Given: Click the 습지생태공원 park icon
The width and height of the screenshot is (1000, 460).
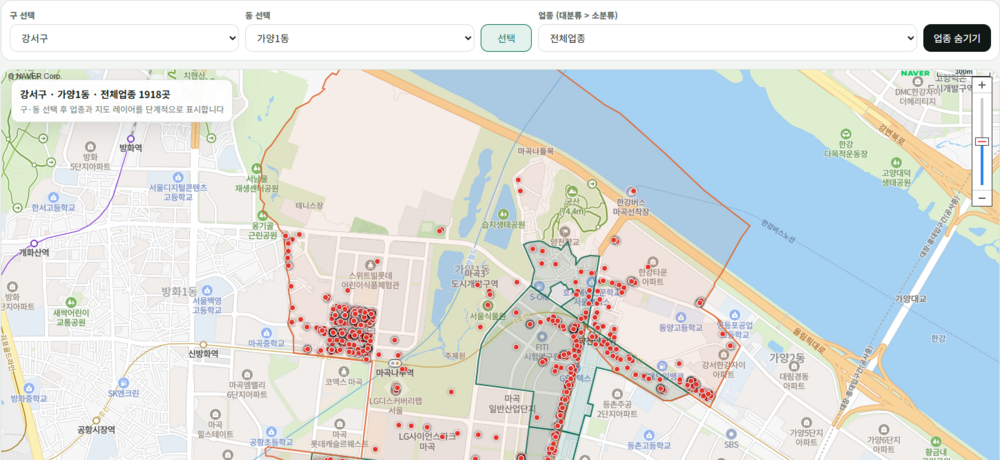Looking at the screenshot, I should coord(503,214).
